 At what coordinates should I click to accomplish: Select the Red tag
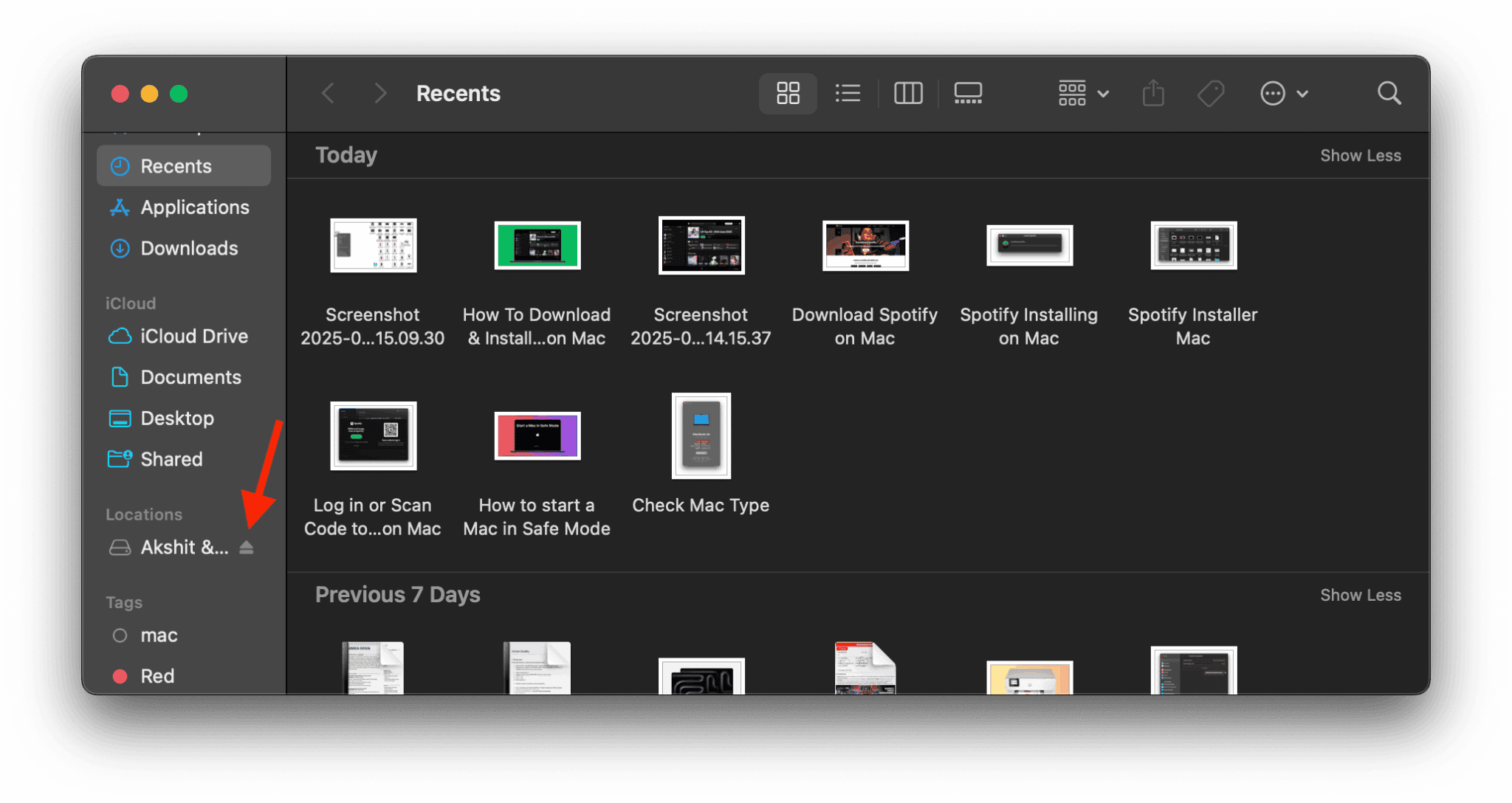point(157,676)
